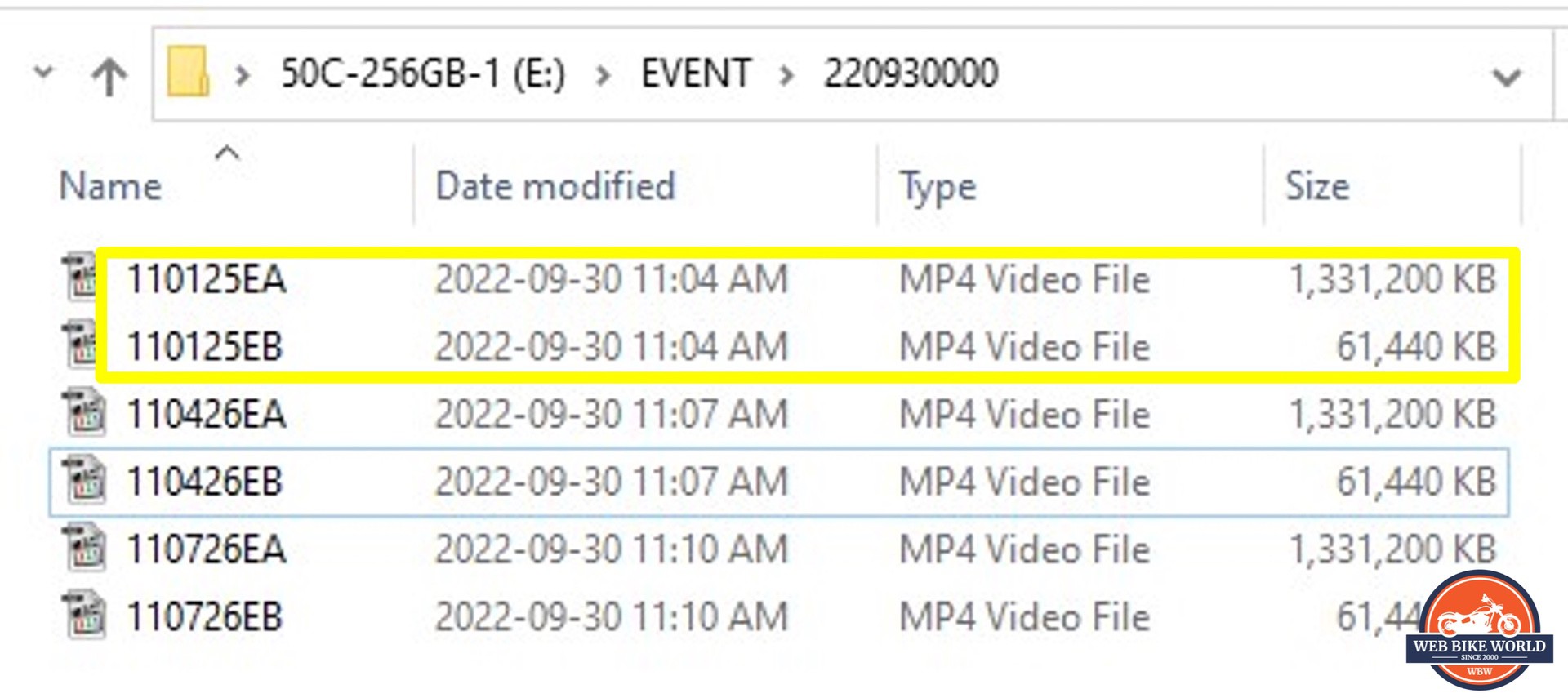Expand the chevron after EVENT in the path
Image resolution: width=1568 pixels, height=698 pixels.
click(786, 76)
